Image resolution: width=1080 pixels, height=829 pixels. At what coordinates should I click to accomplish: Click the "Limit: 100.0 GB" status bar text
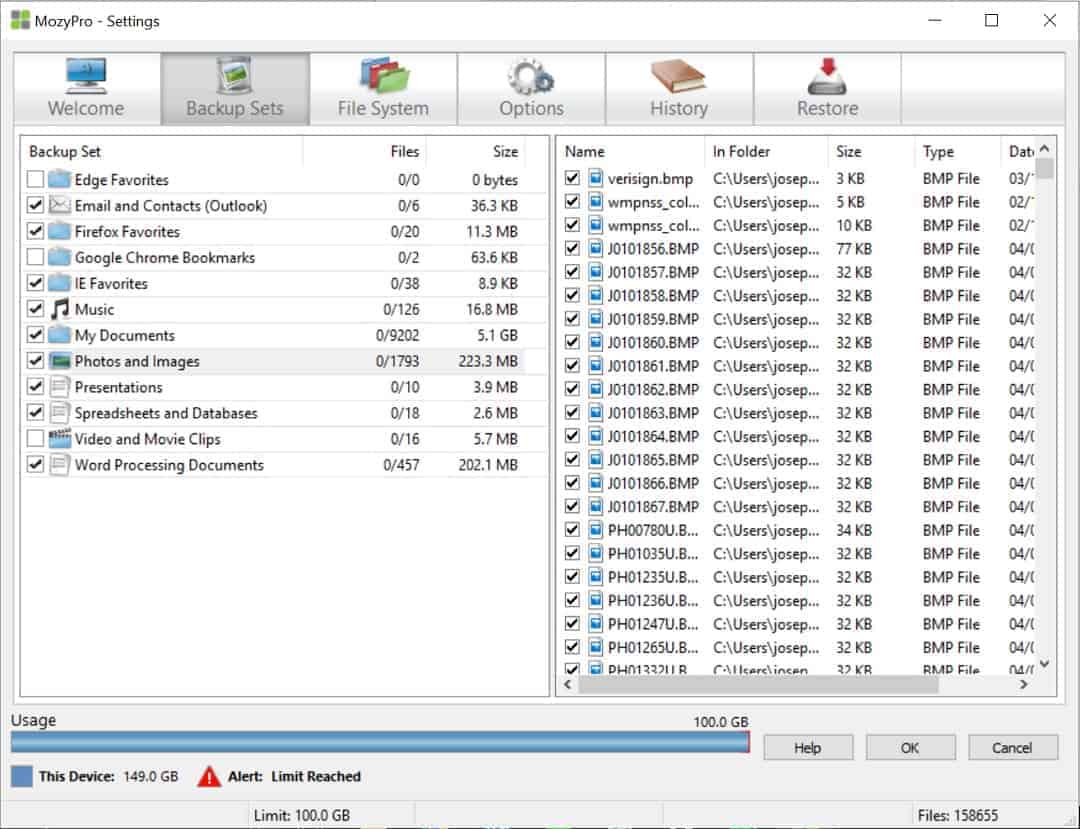pos(302,816)
